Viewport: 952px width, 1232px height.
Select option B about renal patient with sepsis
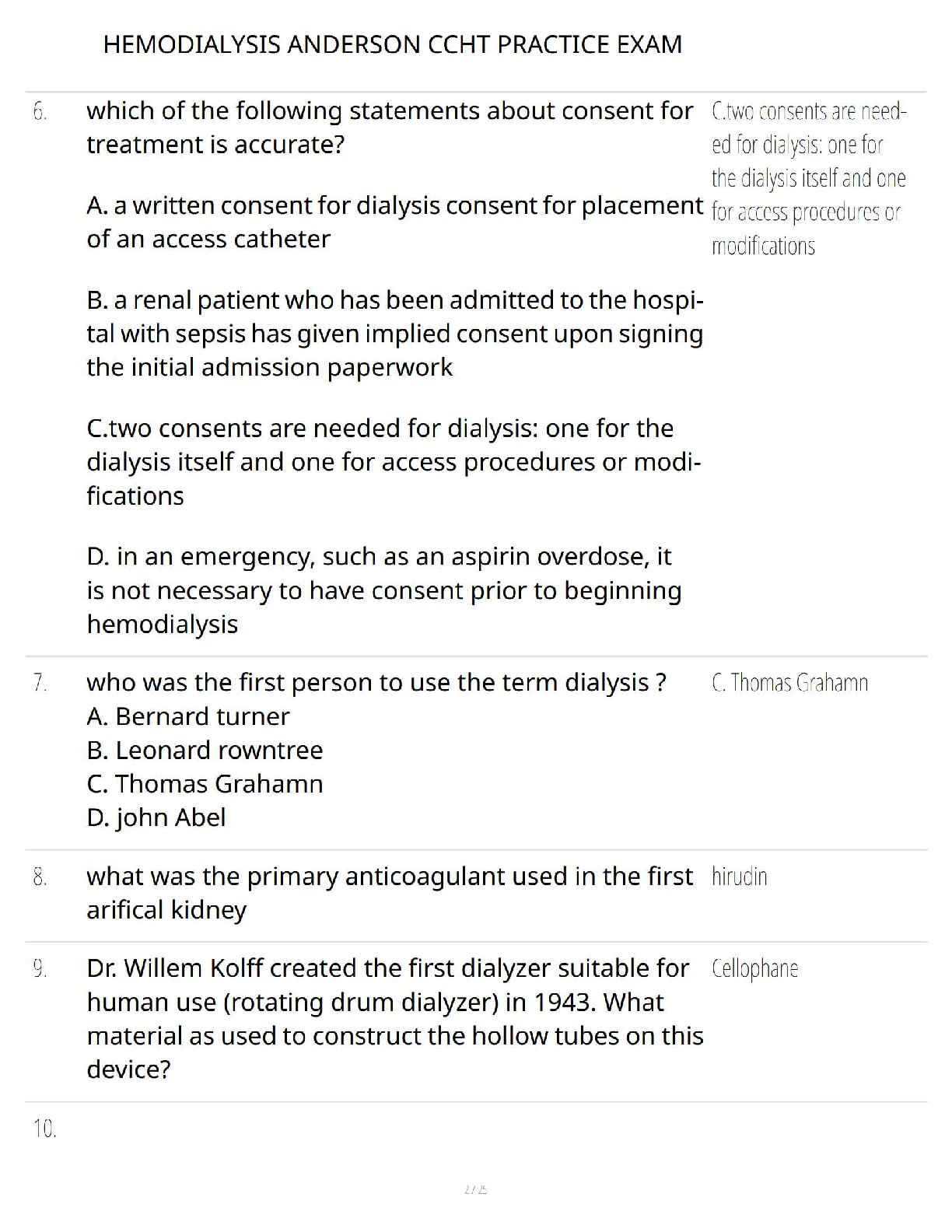[394, 334]
